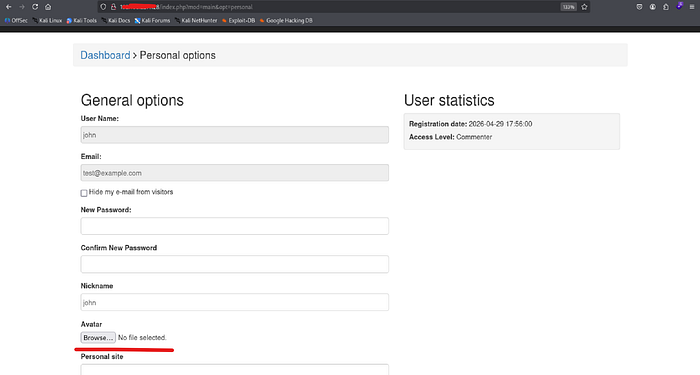The width and height of the screenshot is (700, 375).
Task: Open the Kali Forums bookmark
Action: pyautogui.click(x=152, y=21)
